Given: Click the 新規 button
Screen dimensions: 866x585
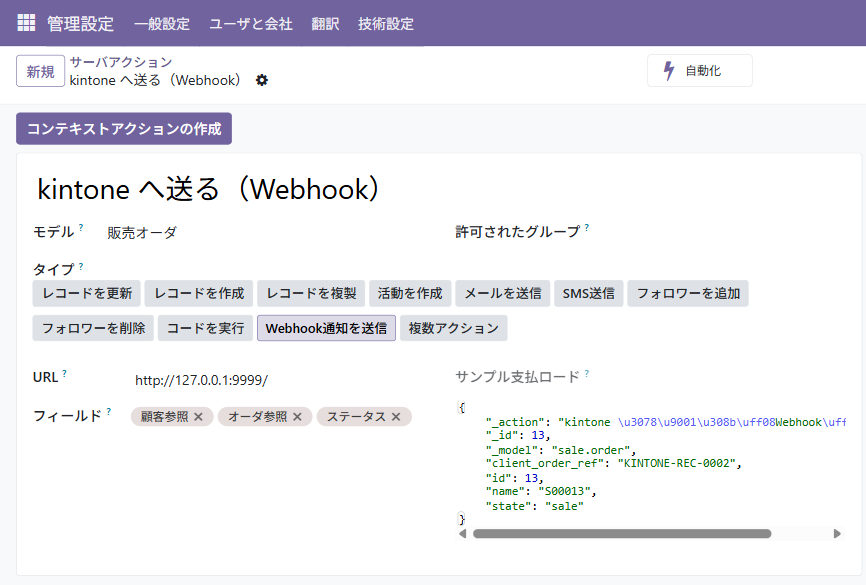Looking at the screenshot, I should point(40,71).
